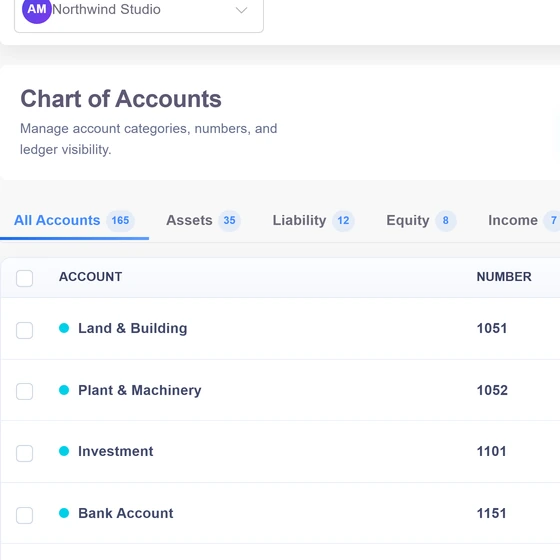Click the Chart of Accounts heading

pos(121,99)
